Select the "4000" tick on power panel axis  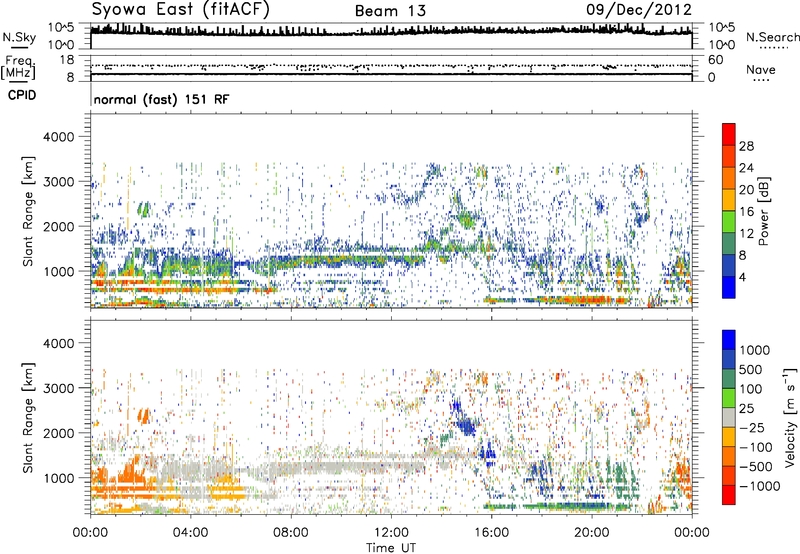[x=58, y=137]
